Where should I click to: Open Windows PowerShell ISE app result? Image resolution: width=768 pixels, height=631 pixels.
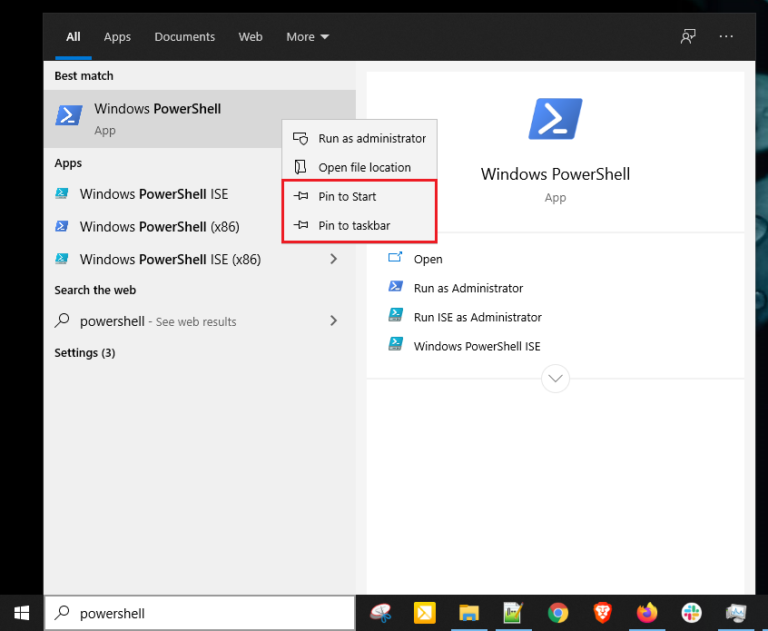coord(199,194)
